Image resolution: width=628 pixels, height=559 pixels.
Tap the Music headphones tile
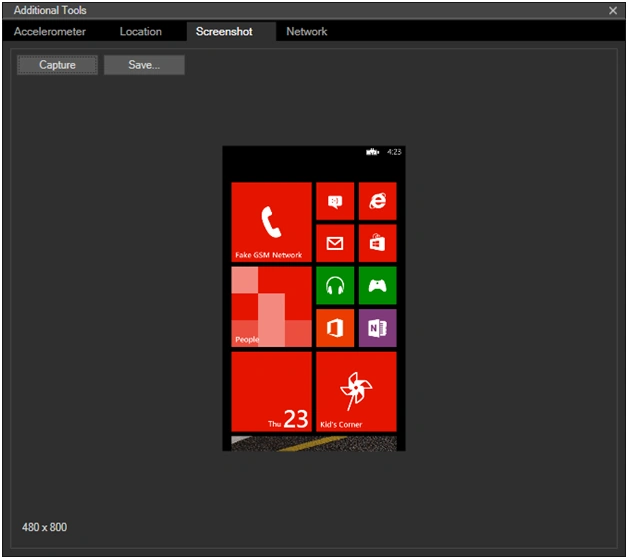click(335, 286)
